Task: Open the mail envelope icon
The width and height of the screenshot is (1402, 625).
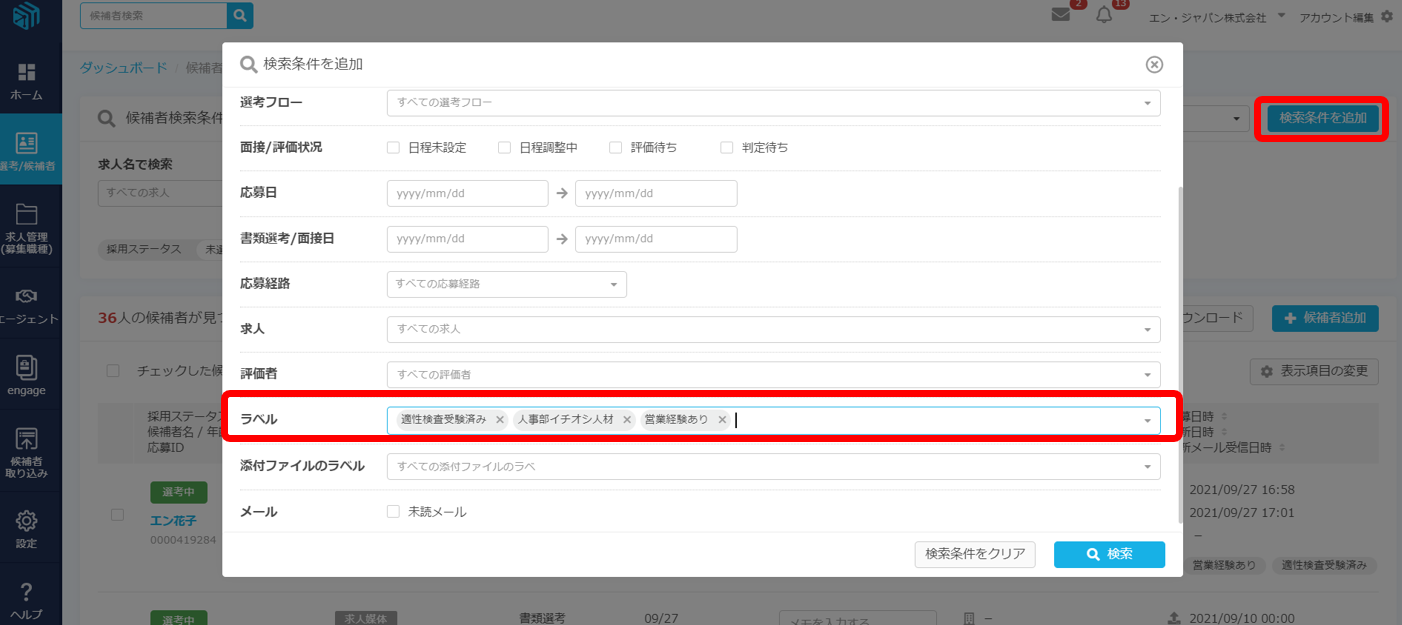Action: point(1061,15)
